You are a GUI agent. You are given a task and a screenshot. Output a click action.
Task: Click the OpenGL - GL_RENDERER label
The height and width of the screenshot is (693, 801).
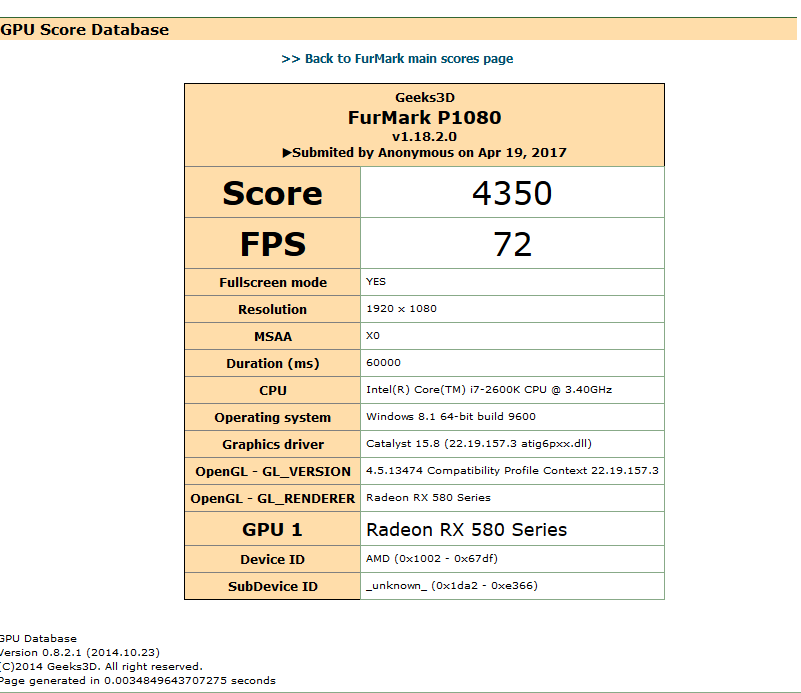tap(273, 499)
